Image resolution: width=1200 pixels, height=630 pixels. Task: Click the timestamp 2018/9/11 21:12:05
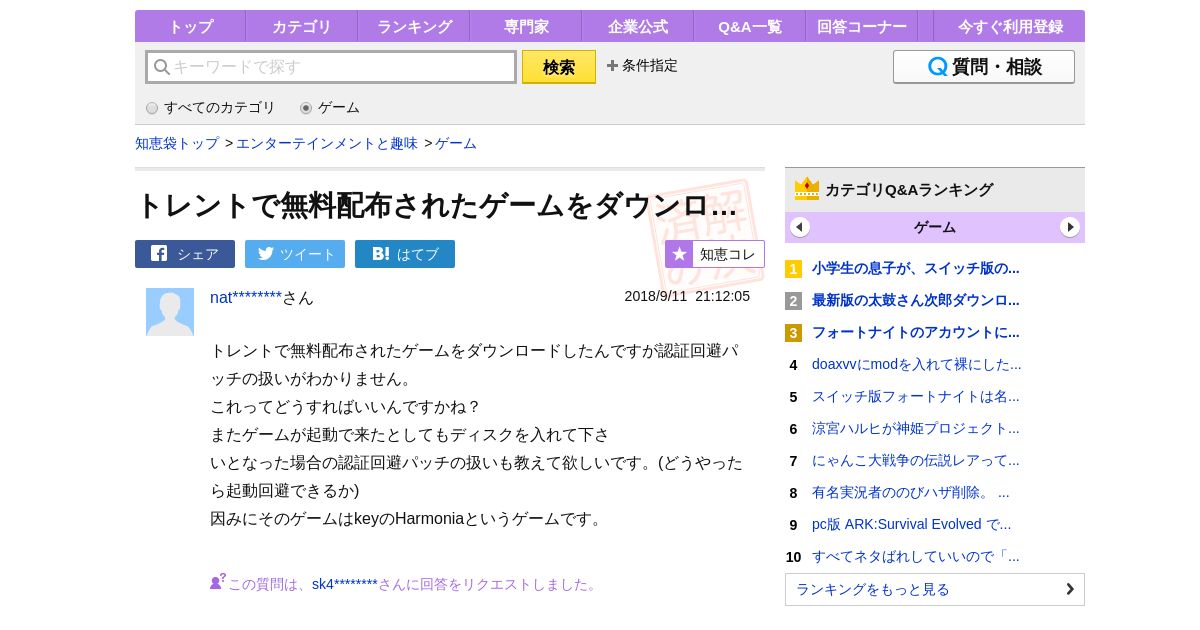click(687, 296)
